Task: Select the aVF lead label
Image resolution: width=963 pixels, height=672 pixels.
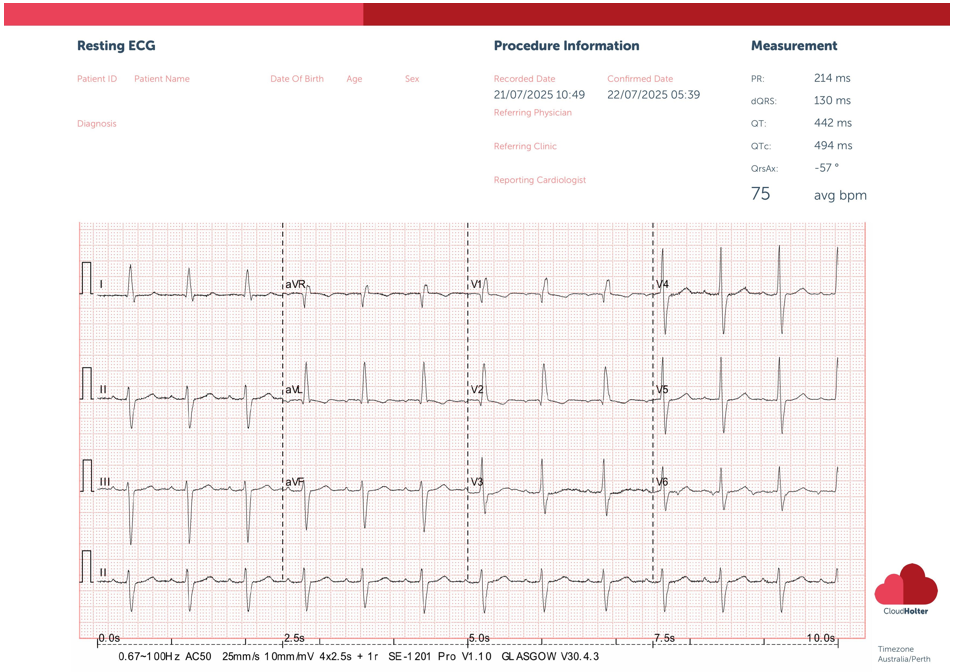Action: [294, 482]
